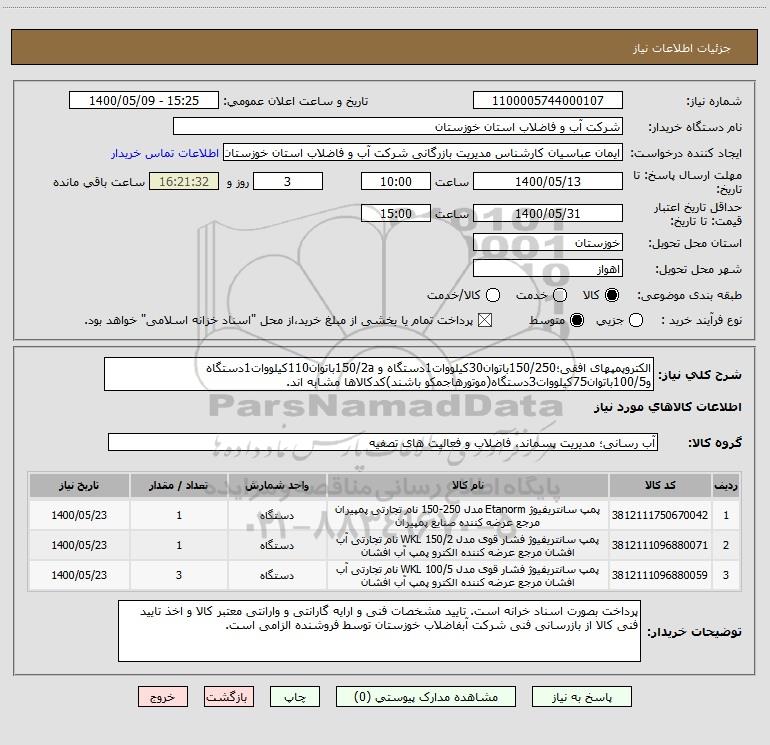The height and width of the screenshot is (745, 770).
Task: Click the گروه کالا field
Action: pyautogui.click(x=383, y=442)
